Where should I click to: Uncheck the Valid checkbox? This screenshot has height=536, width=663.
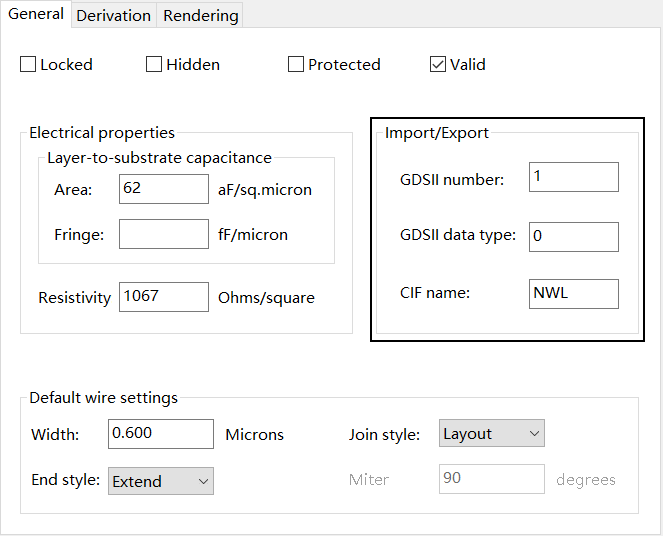click(x=438, y=65)
